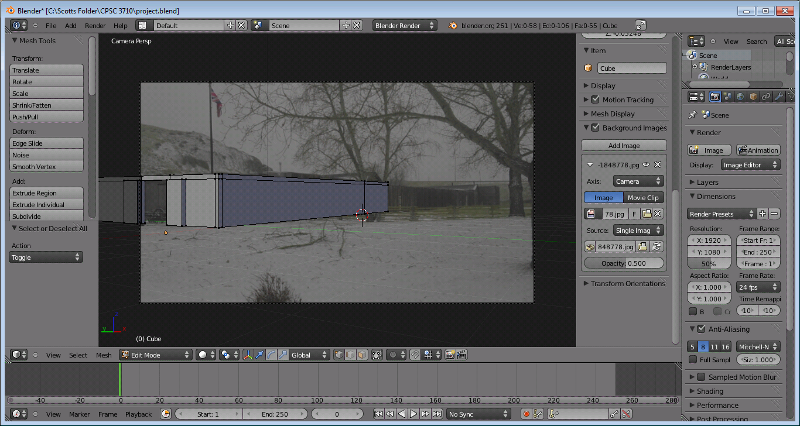Click the outliner editor type icon

(696, 41)
